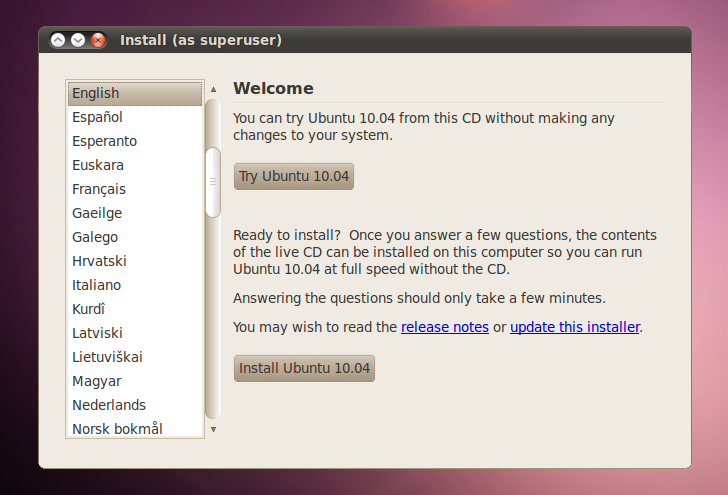
Task: Select Kurdî language entry
Action: [135, 309]
